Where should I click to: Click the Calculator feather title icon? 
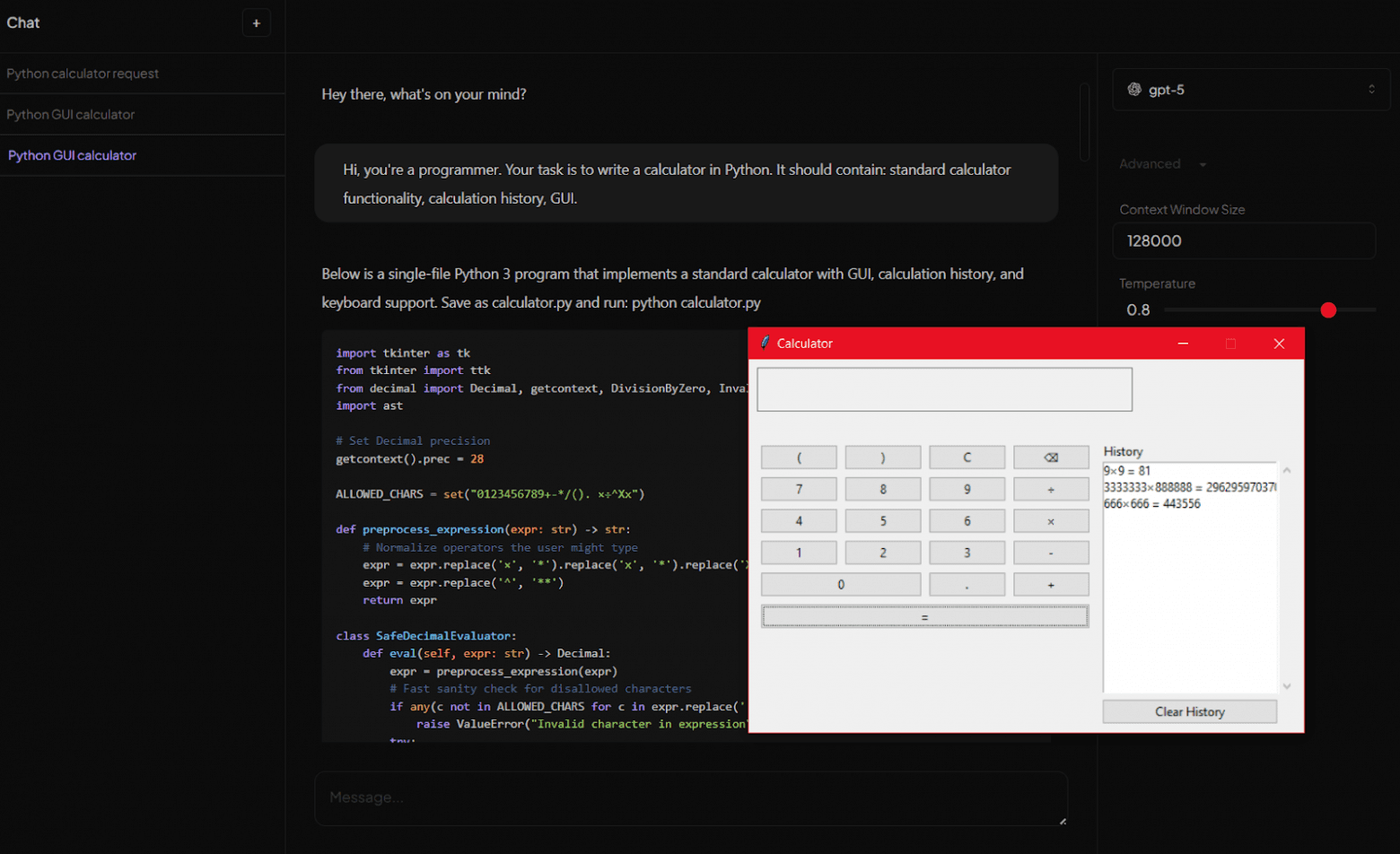(x=765, y=344)
